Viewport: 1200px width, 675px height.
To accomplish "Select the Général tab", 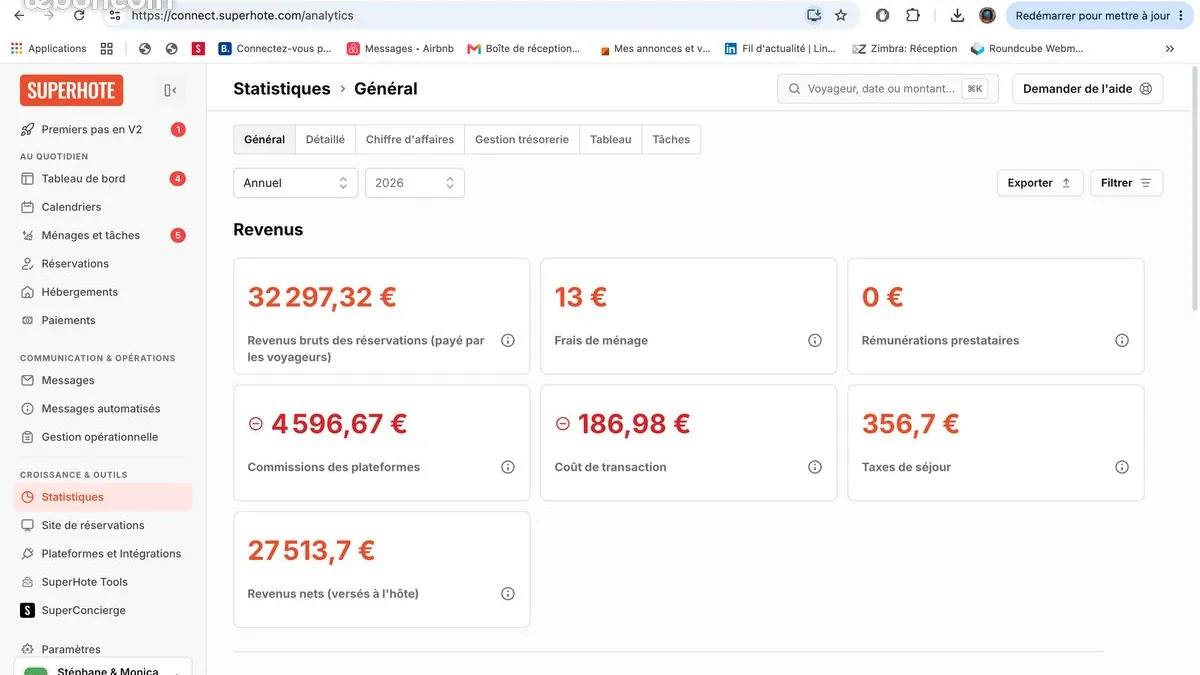I will pos(264,140).
